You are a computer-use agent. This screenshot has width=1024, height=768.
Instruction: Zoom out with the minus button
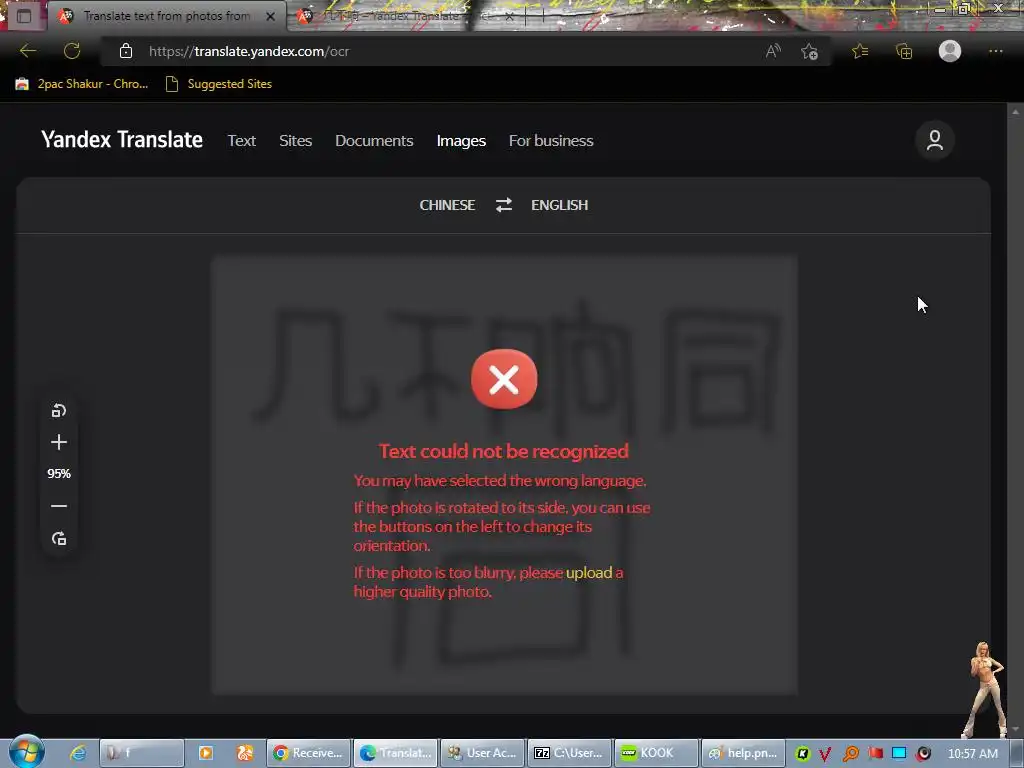pos(59,505)
